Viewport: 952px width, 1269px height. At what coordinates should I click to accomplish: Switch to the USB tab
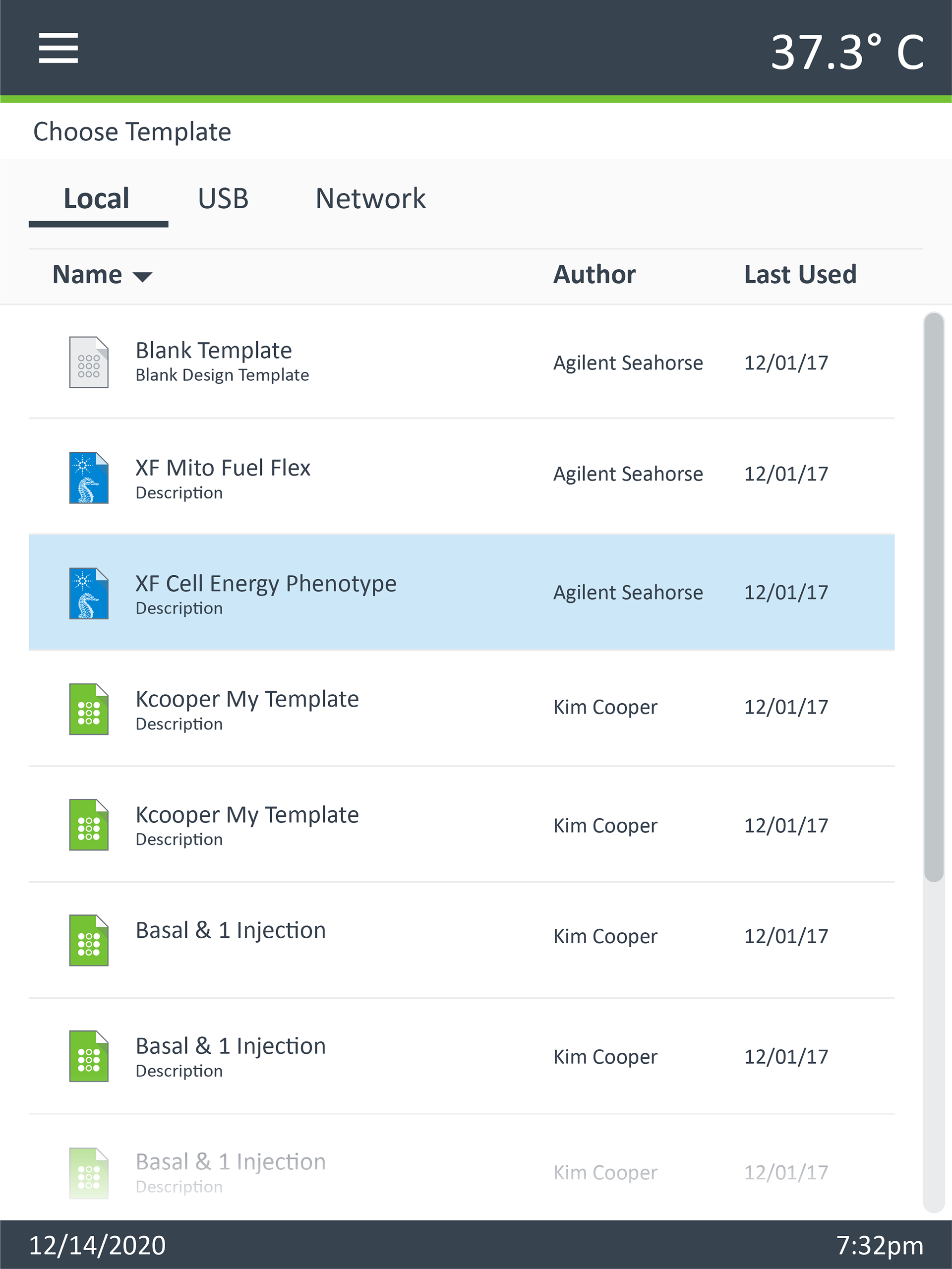tap(223, 198)
